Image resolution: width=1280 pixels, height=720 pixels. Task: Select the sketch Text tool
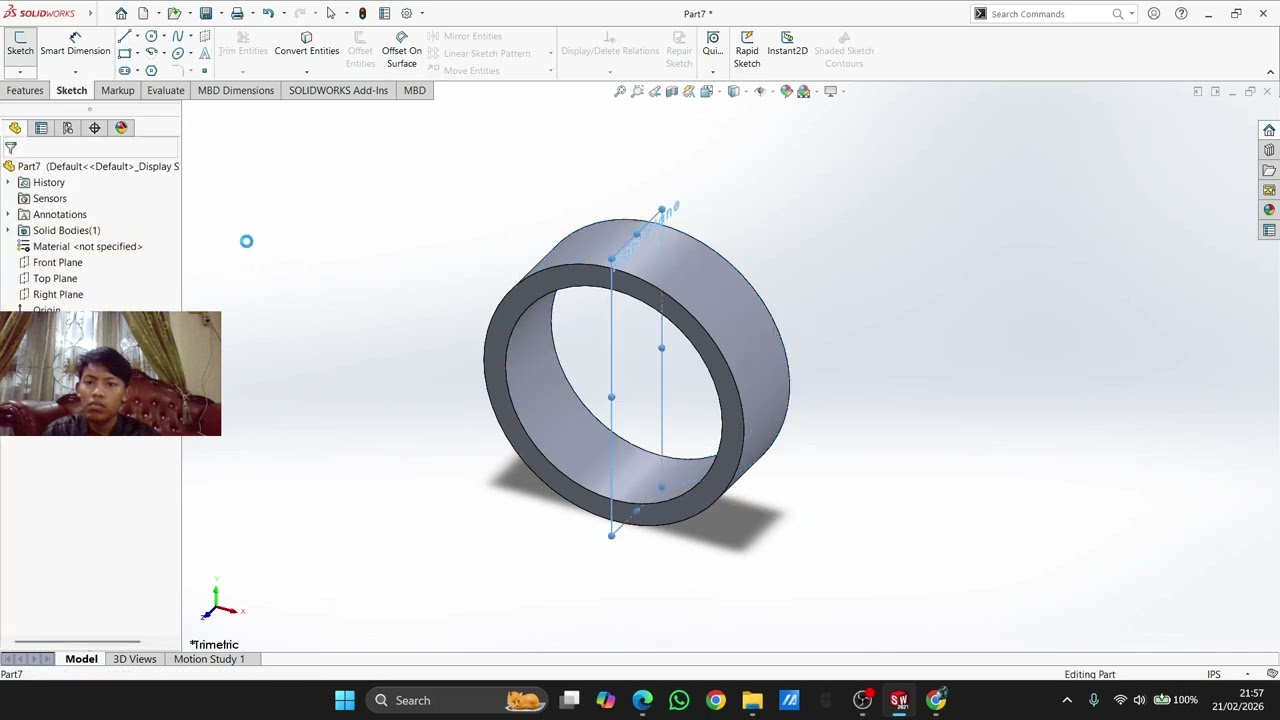[204, 53]
